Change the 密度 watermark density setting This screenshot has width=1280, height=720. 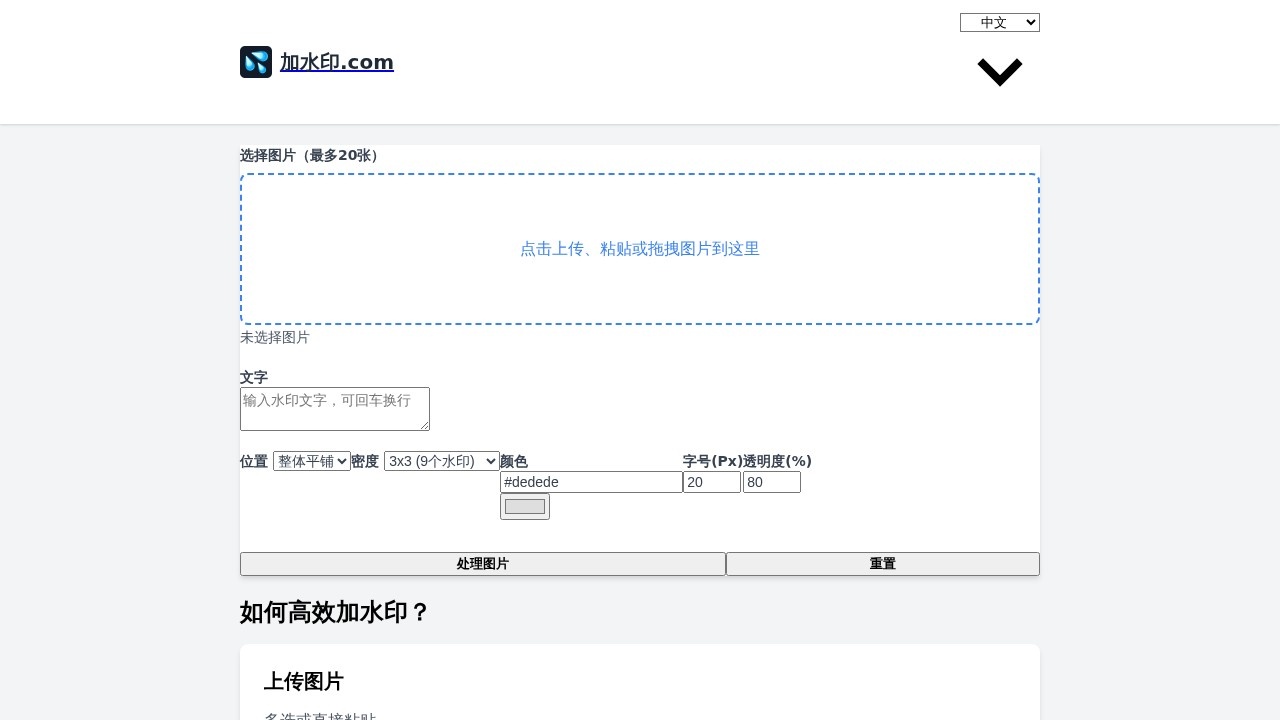[441, 461]
